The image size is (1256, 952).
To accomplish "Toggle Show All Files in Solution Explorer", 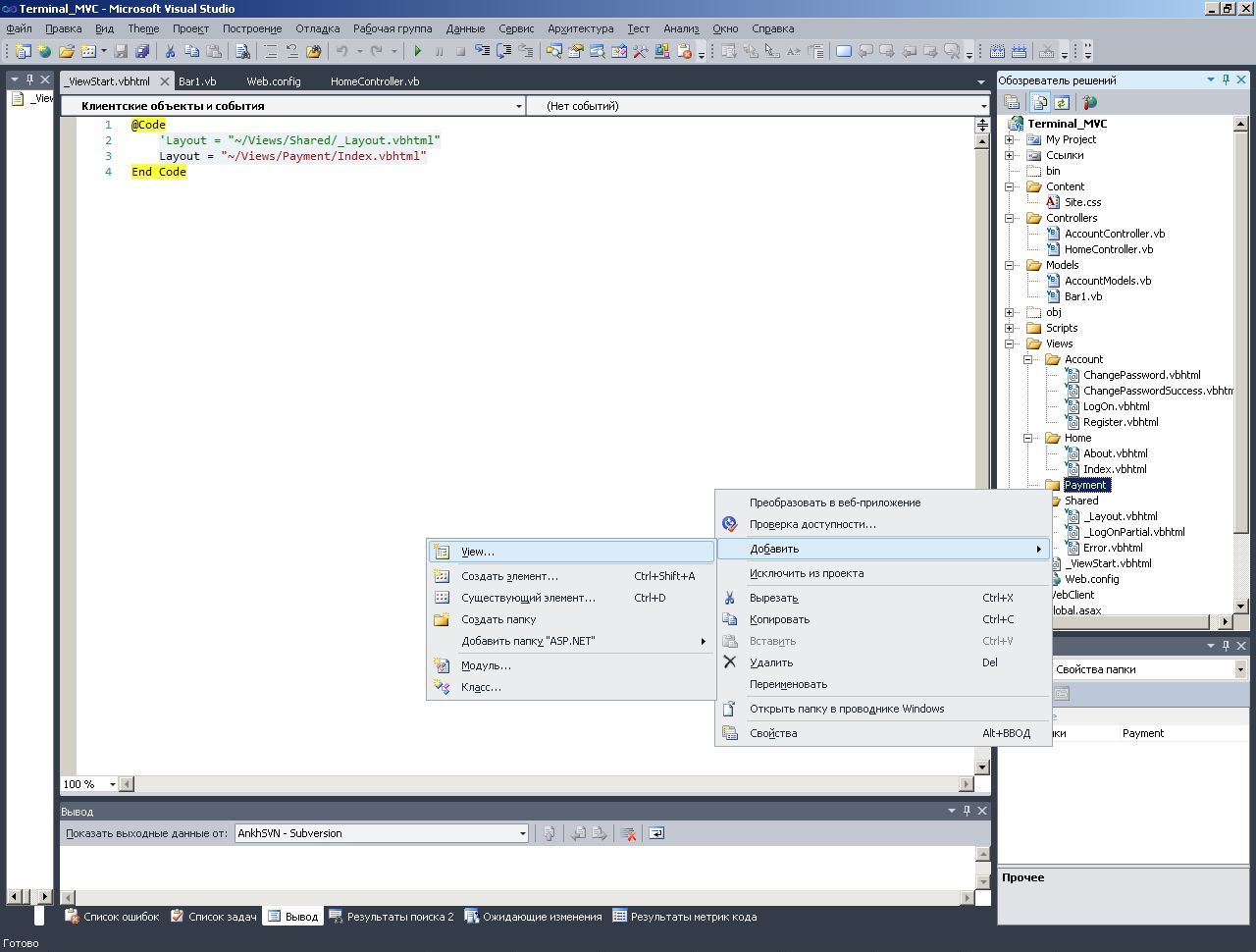I will 1040,102.
